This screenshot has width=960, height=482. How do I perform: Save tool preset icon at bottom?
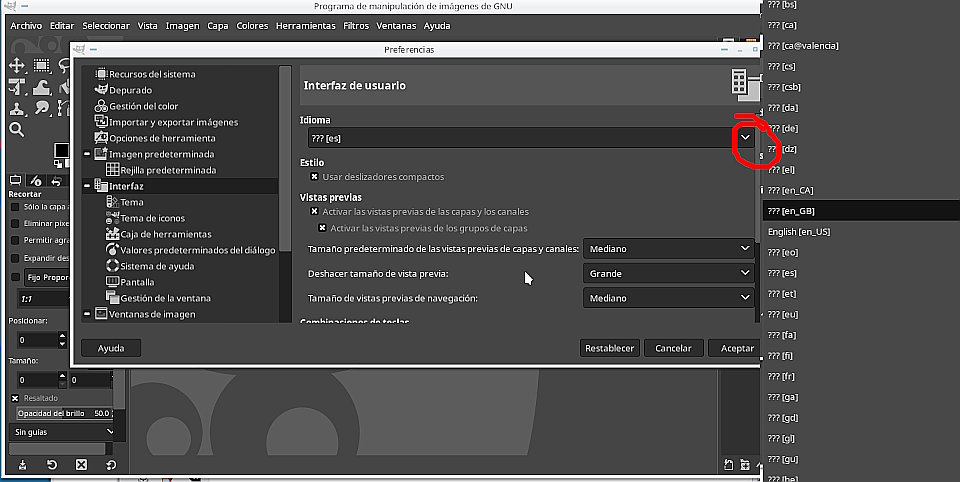coord(22,465)
